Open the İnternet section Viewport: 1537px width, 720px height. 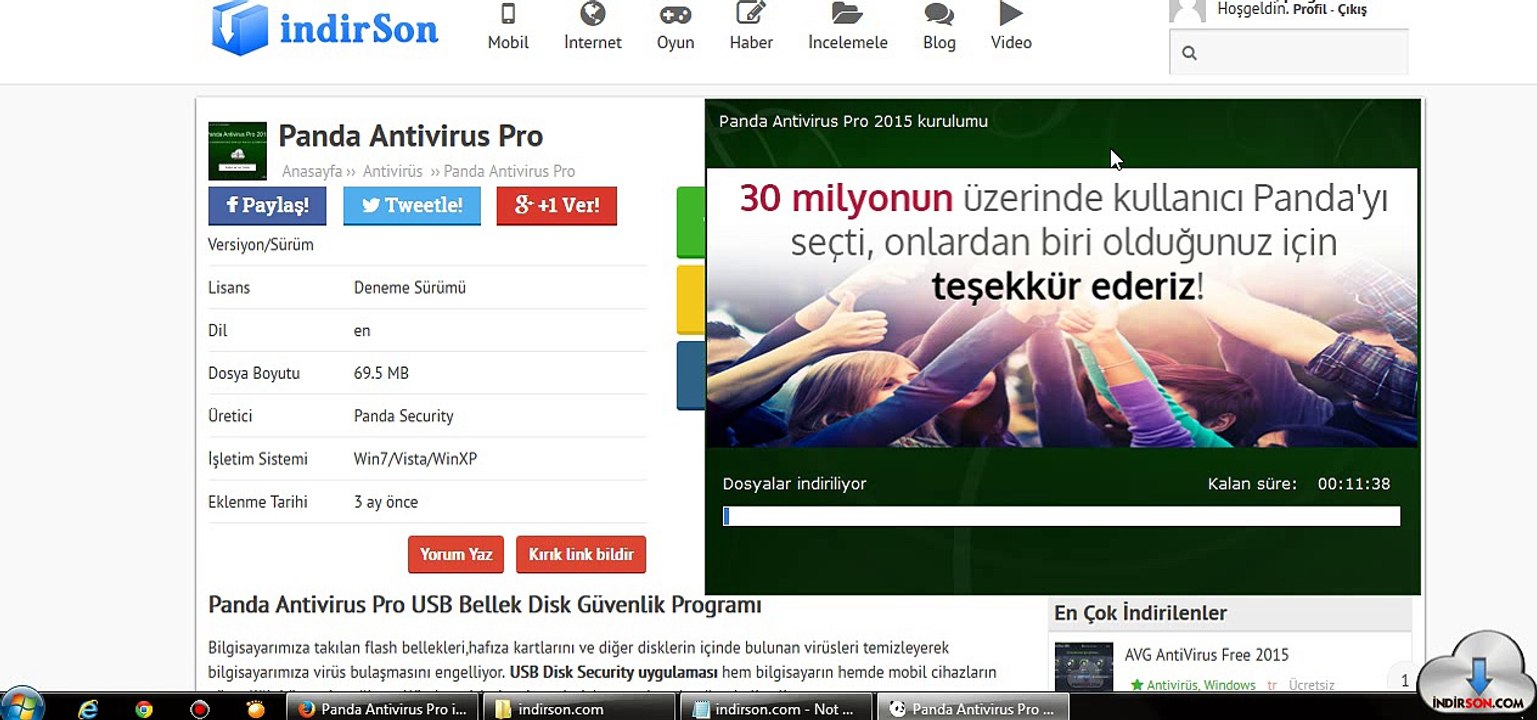(x=593, y=27)
